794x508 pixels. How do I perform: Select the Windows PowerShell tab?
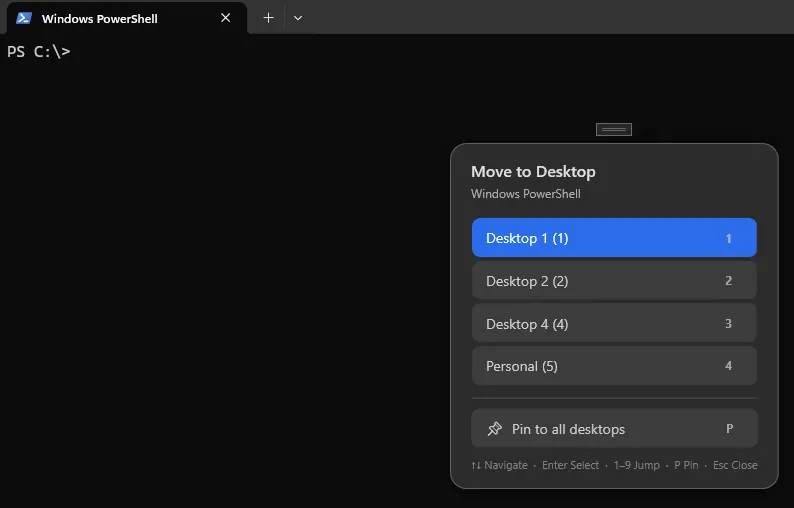125,18
